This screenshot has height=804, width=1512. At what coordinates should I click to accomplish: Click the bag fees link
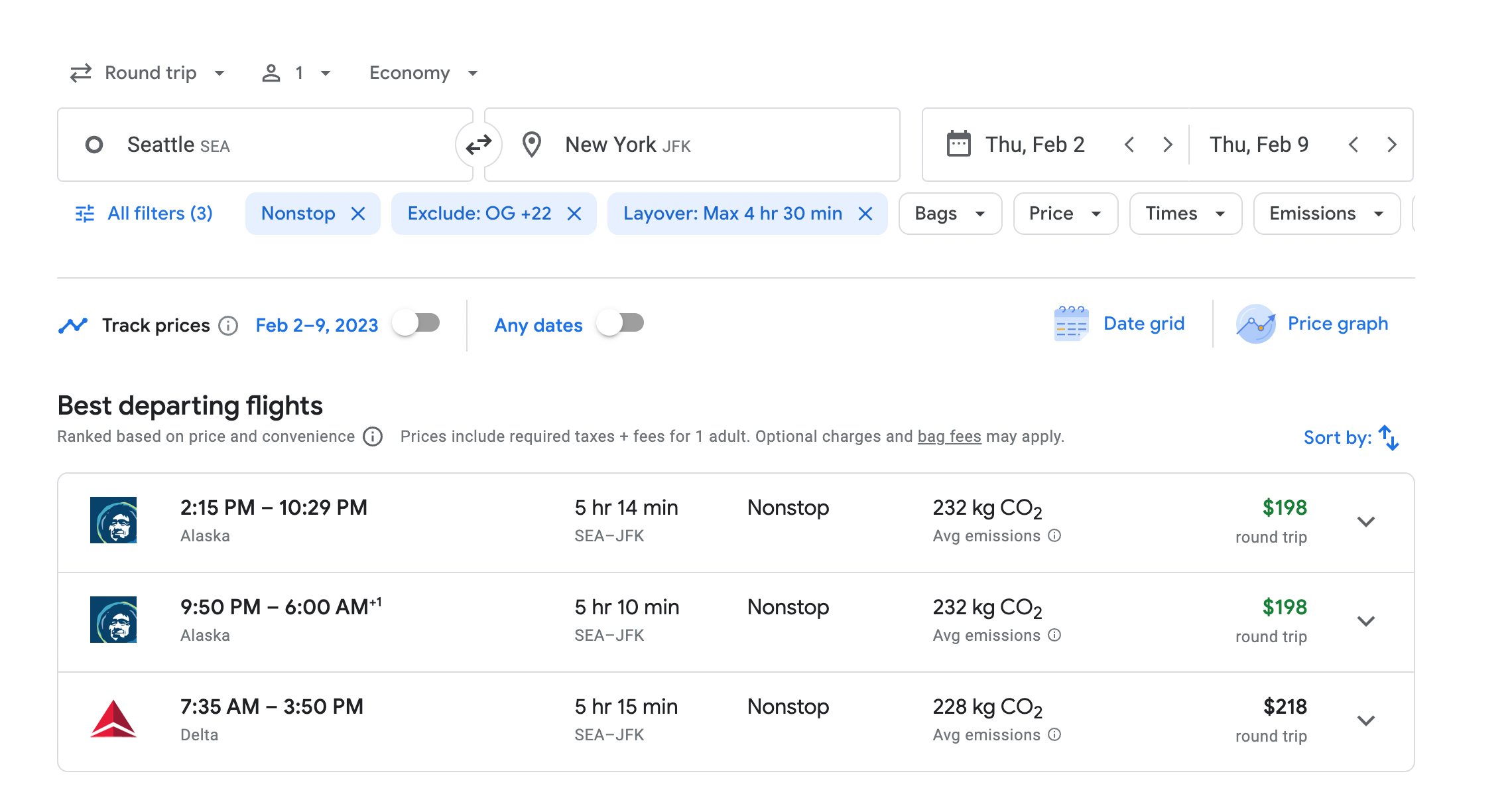pos(949,436)
